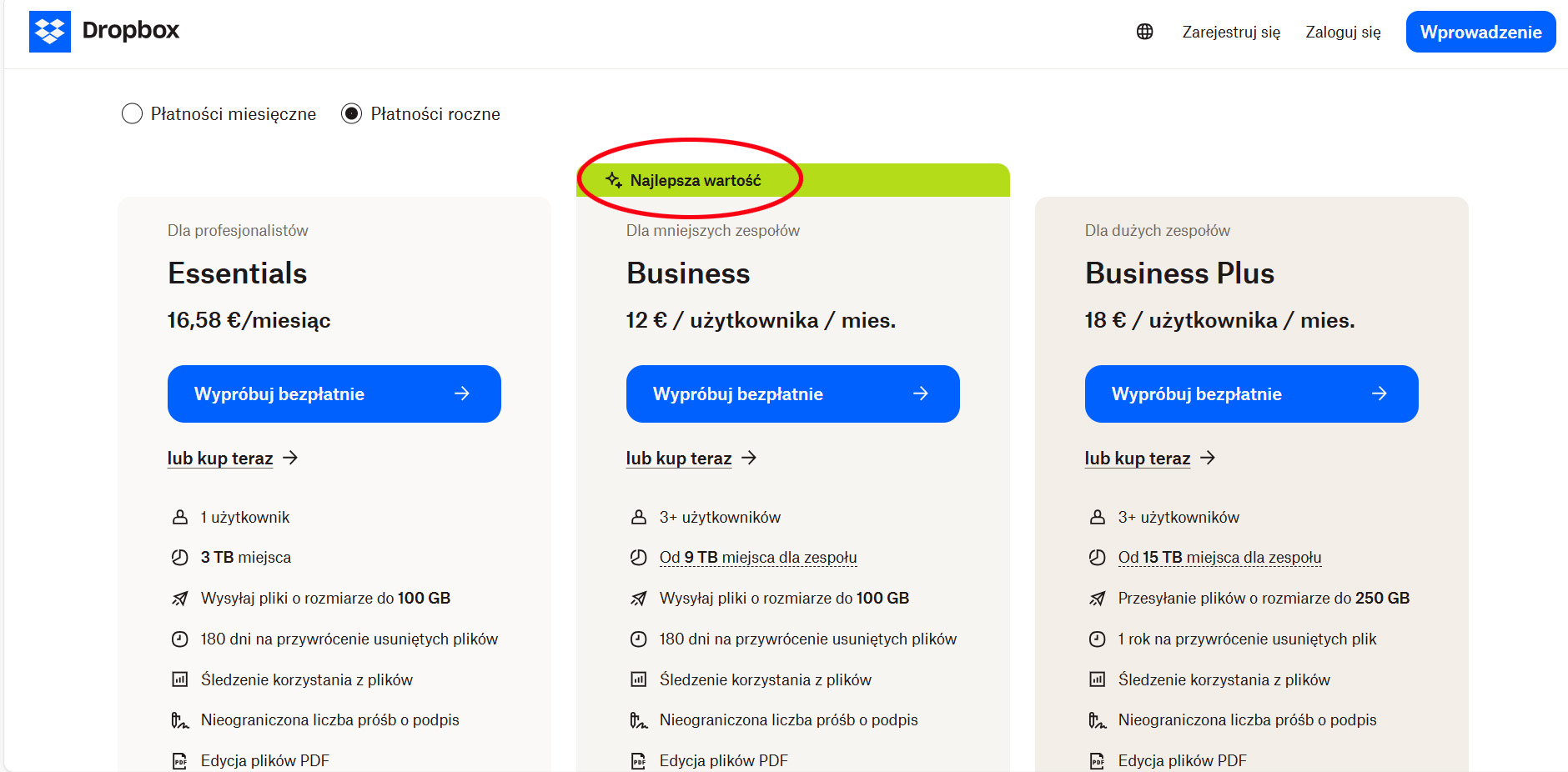Screen dimensions: 1568x772
Task: Click Wypróbuj bezpłatnie for Business Plus
Action: [1252, 394]
